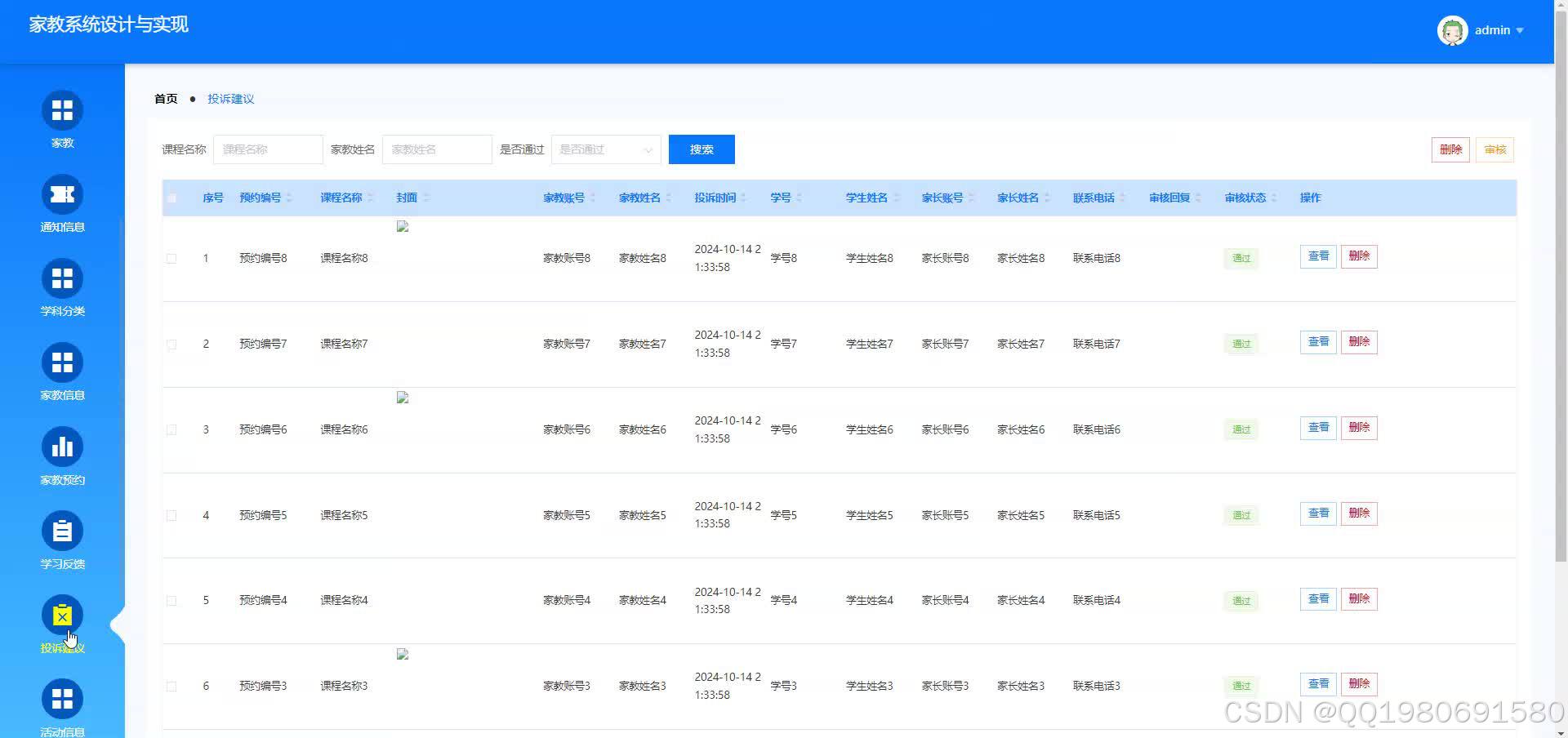Open the 活动信息 sidebar icon
This screenshot has height=738, width=1568.
click(x=62, y=700)
